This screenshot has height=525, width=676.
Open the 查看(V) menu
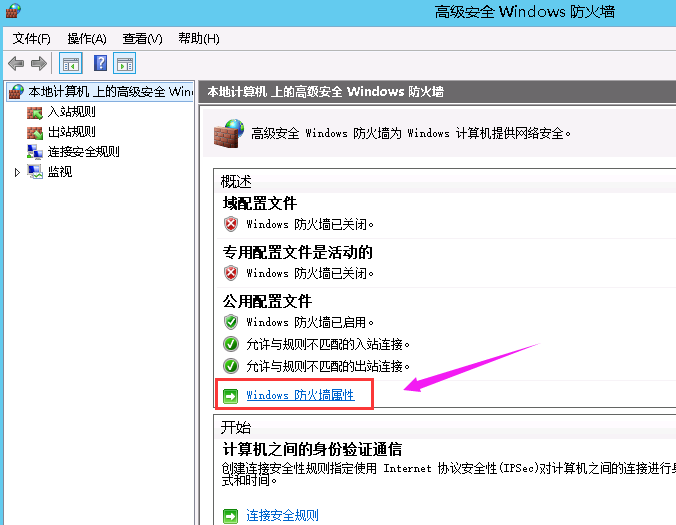(x=143, y=39)
